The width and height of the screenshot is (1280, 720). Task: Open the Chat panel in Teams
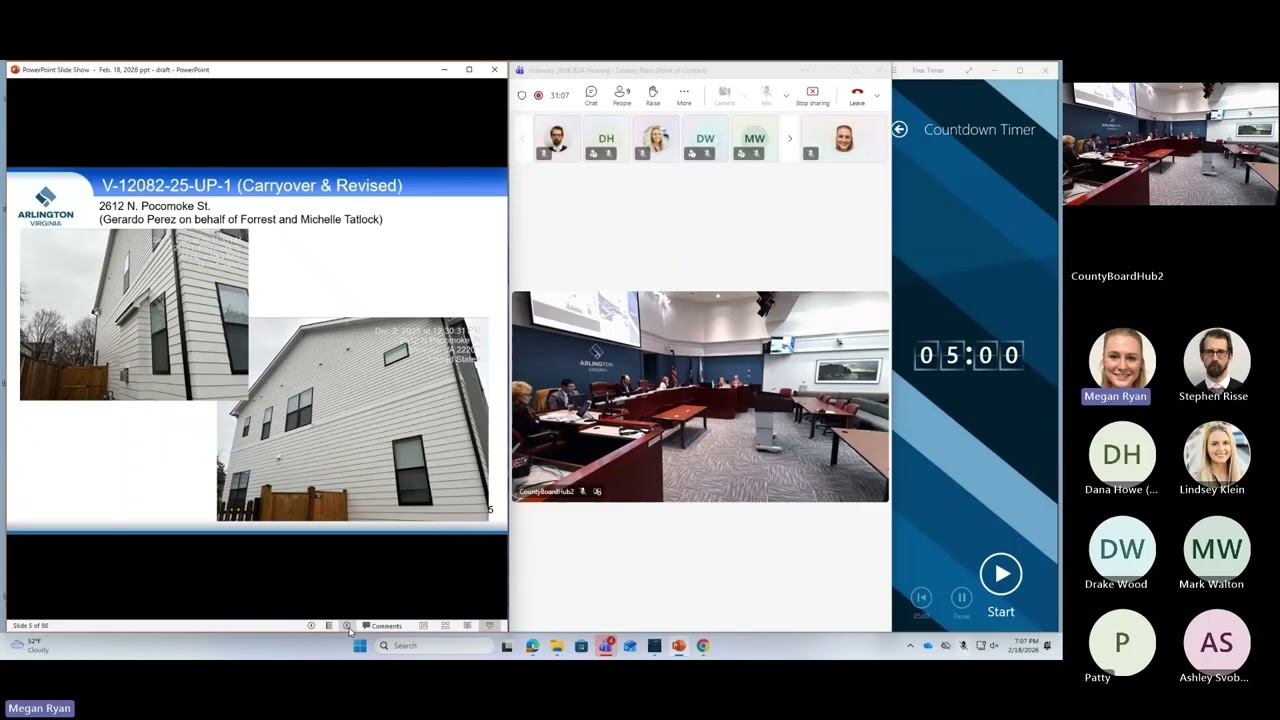coord(591,96)
